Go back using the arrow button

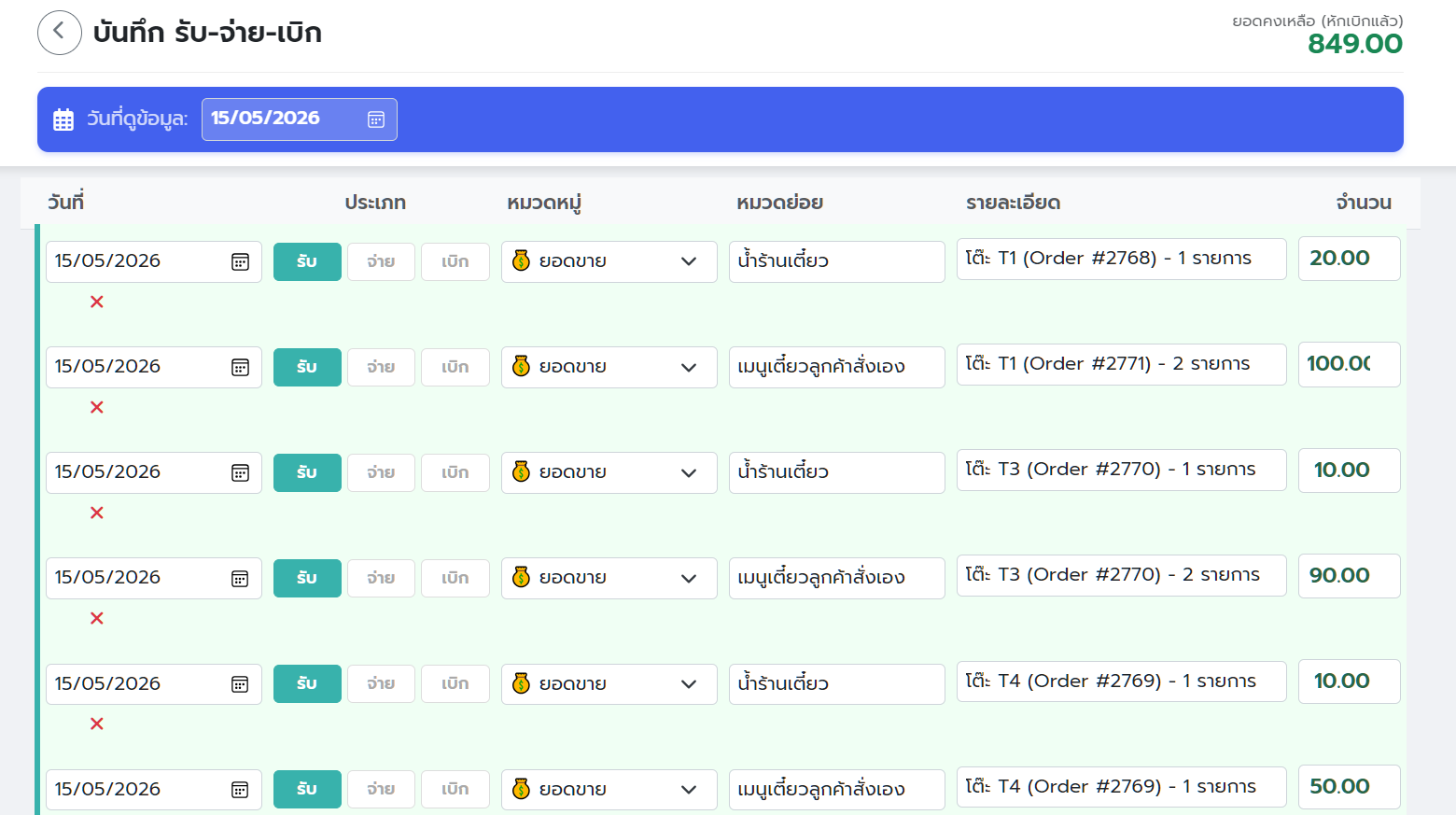pos(60,33)
